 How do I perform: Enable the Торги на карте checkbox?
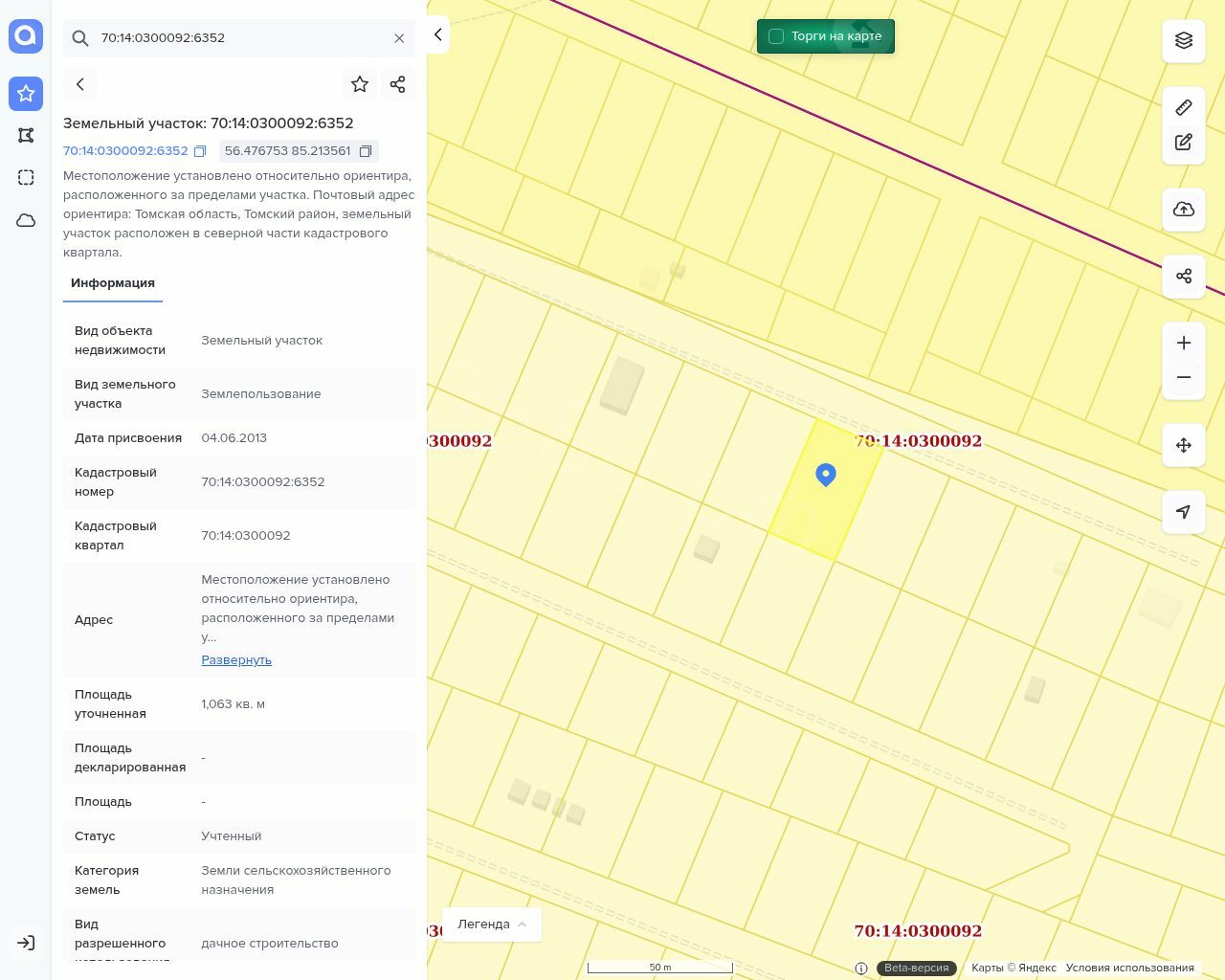pyautogui.click(x=776, y=36)
